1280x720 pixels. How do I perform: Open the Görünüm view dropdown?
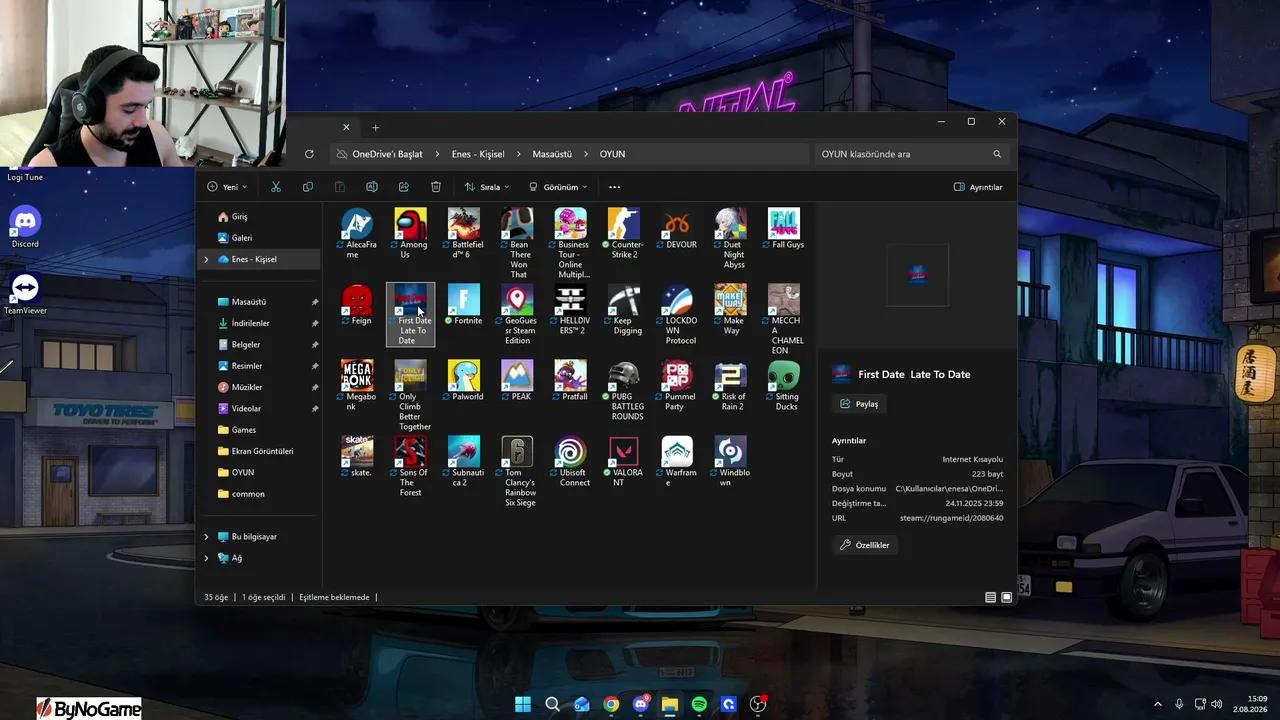pyautogui.click(x=558, y=187)
